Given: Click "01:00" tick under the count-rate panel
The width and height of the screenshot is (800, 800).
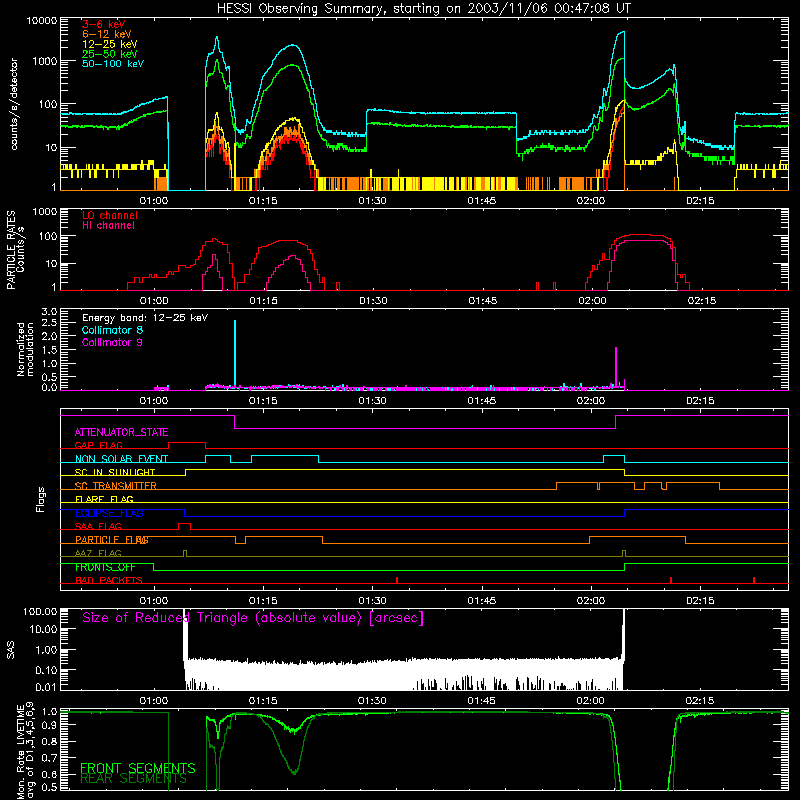Looking at the screenshot, I should (x=154, y=201).
